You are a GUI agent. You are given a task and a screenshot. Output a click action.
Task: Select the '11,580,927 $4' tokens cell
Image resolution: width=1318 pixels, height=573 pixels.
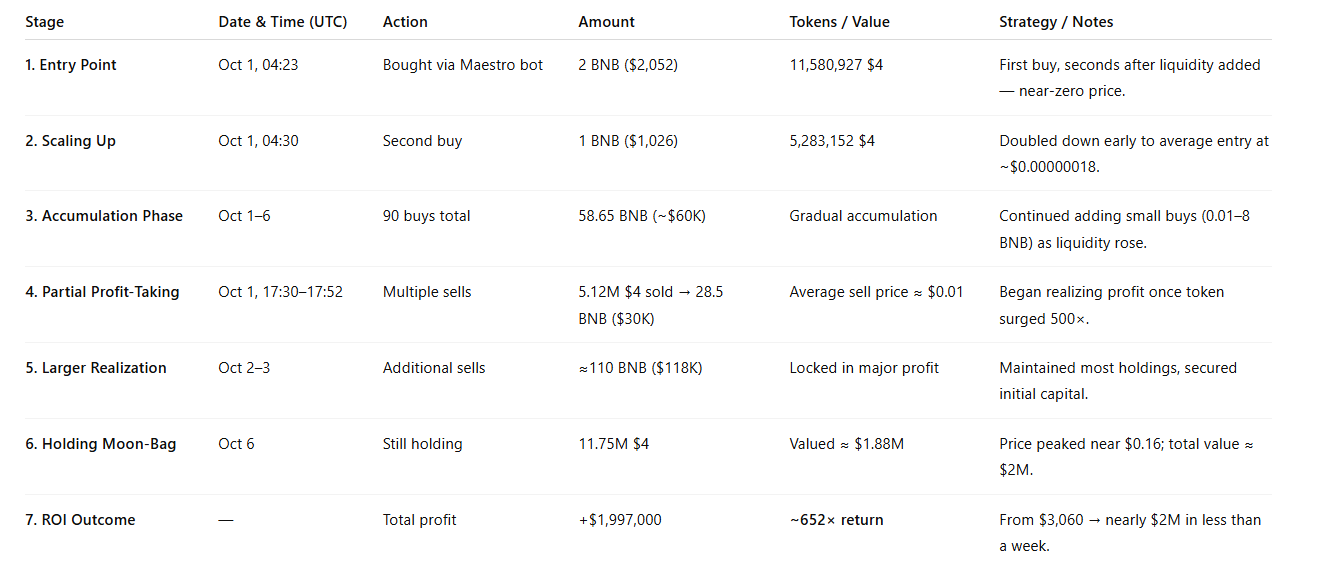[x=836, y=65]
